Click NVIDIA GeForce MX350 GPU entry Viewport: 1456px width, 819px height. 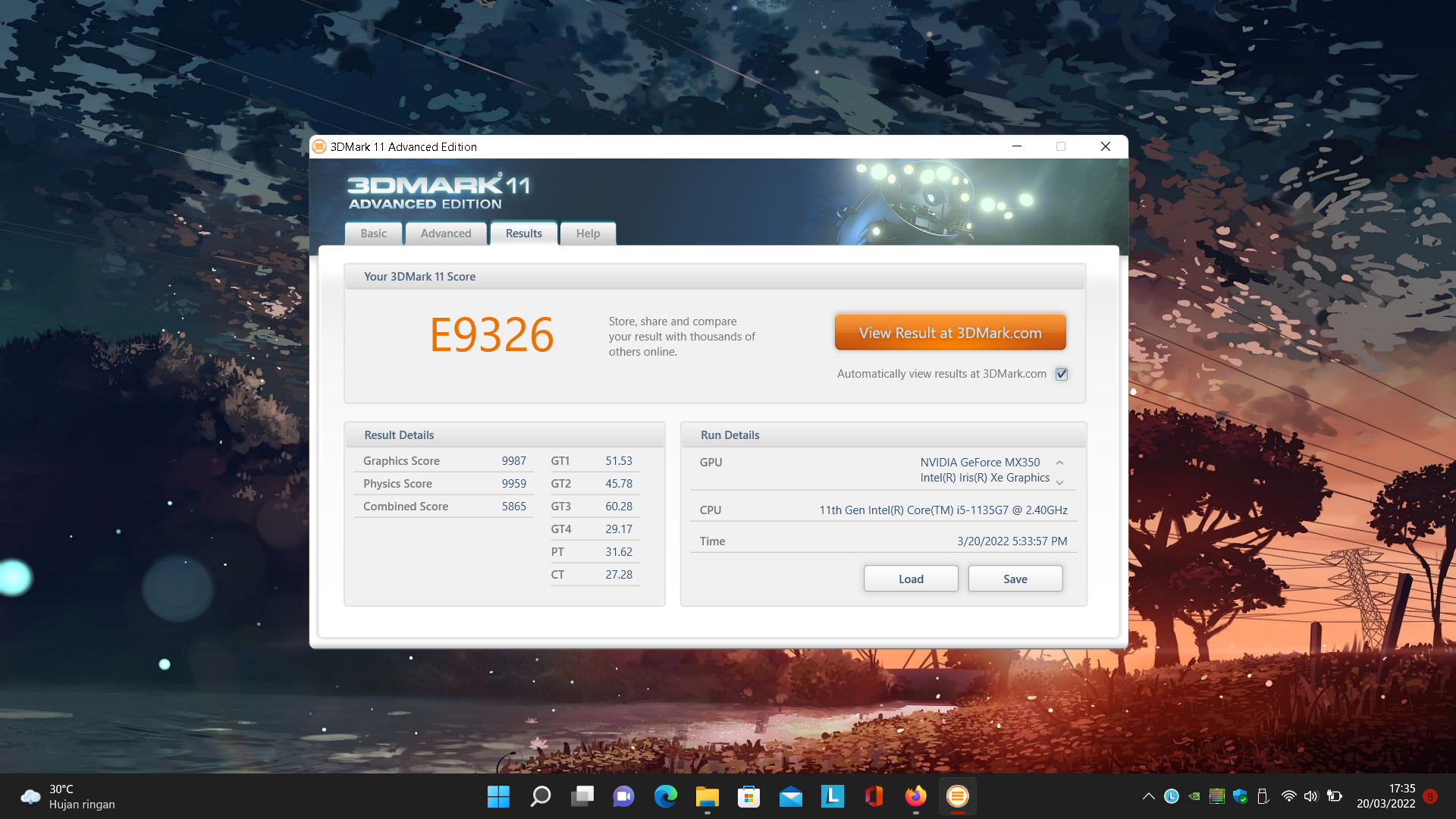(x=980, y=463)
